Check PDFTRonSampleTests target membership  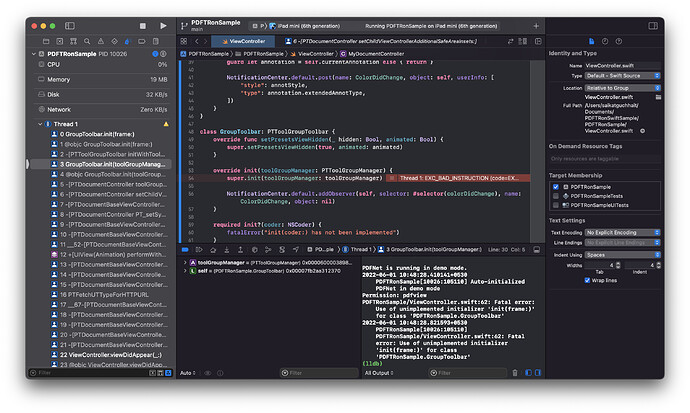556,196
